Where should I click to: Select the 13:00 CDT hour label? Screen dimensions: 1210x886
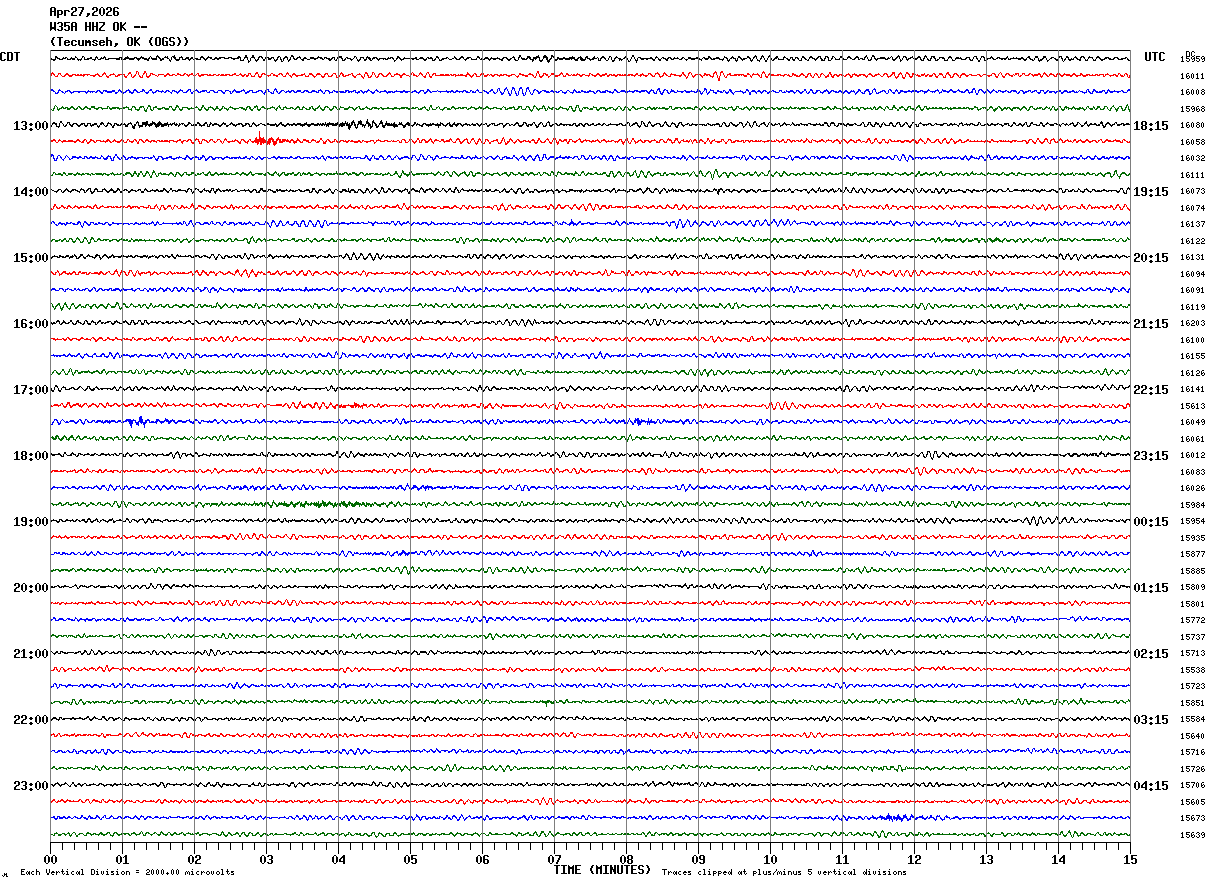pos(30,126)
